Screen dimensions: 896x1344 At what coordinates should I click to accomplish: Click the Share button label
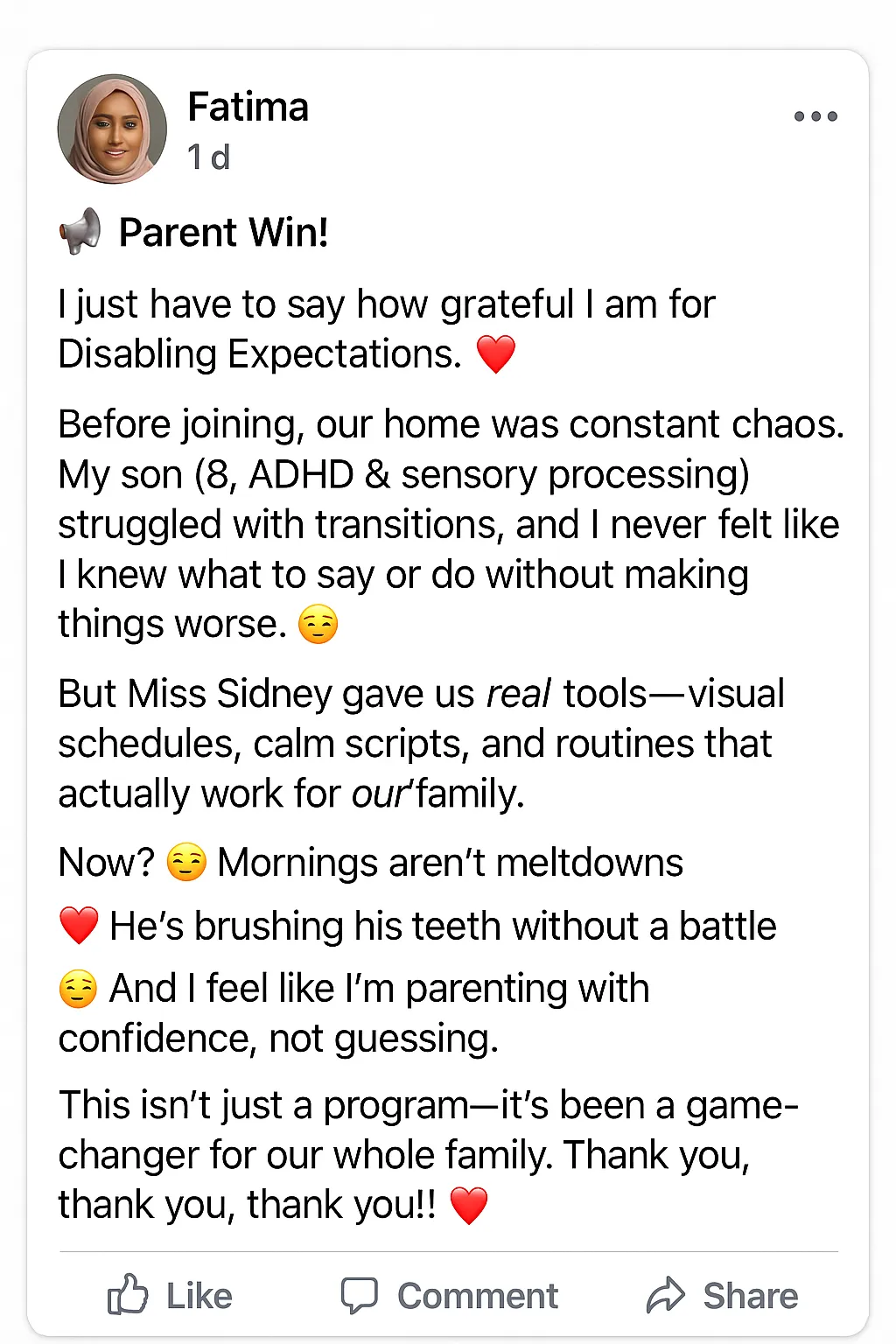coord(751,1296)
